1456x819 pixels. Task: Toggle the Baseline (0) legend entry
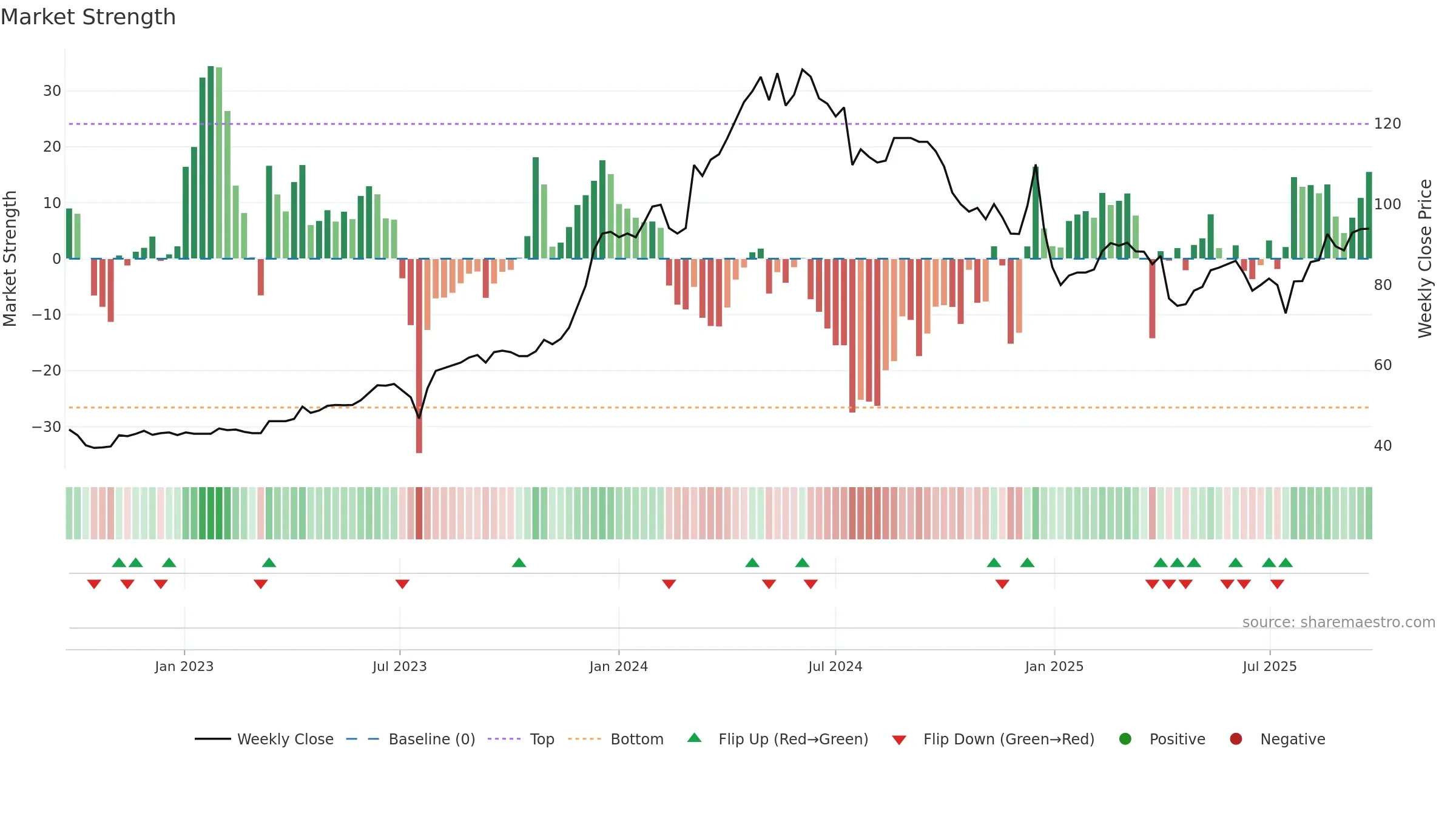pyautogui.click(x=411, y=739)
